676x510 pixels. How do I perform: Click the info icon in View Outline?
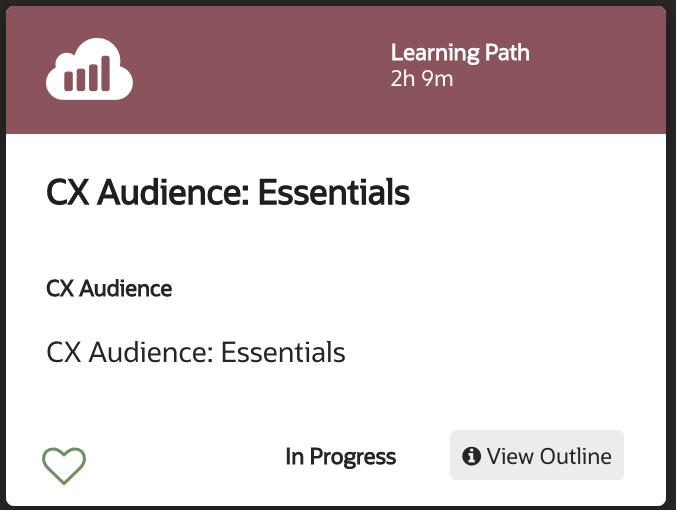point(471,456)
